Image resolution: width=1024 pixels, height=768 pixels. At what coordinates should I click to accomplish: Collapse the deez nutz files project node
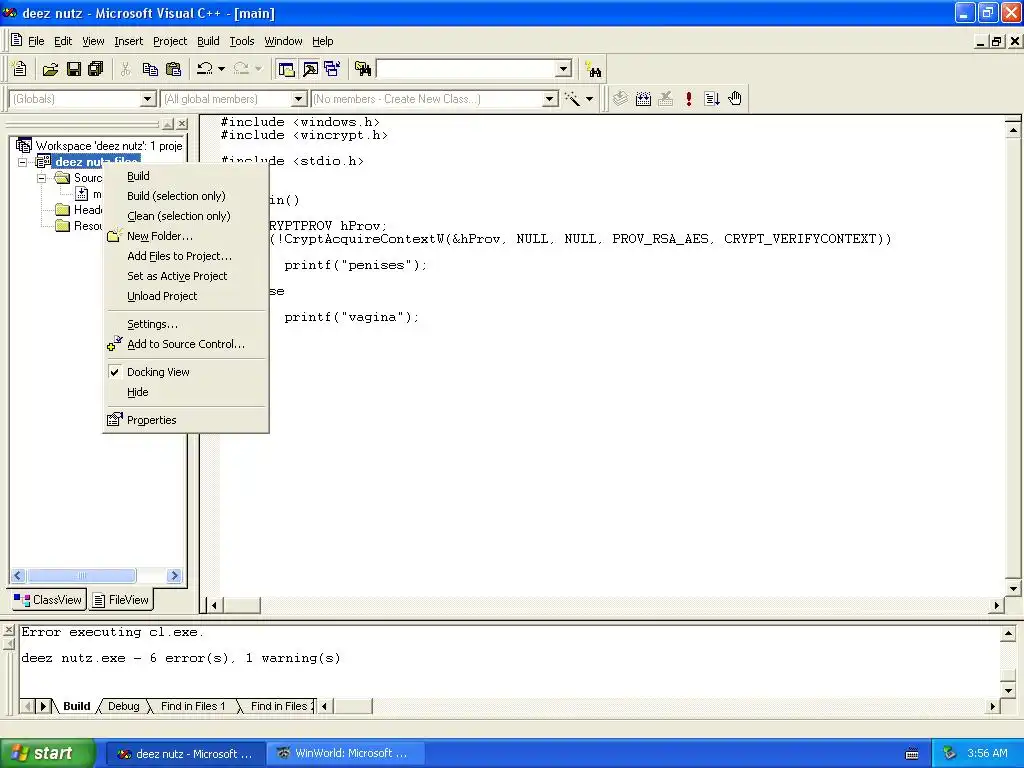pos(23,162)
